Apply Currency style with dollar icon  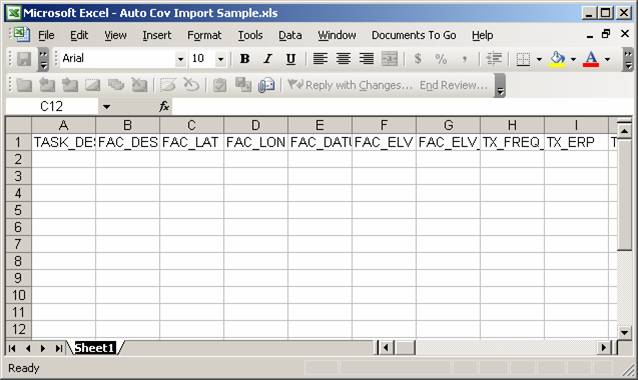pos(417,59)
